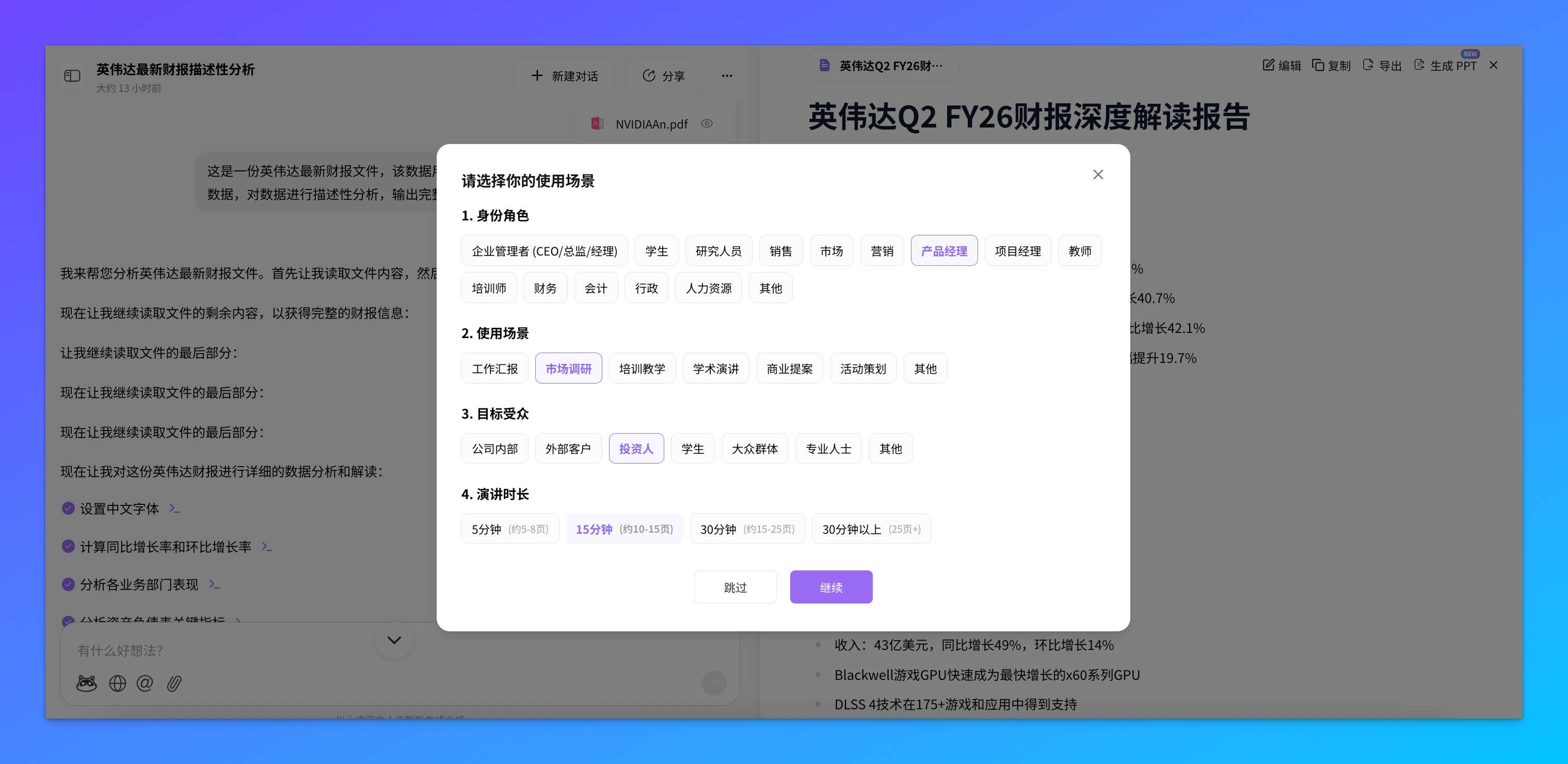Open the @ mention icon in the chat input
Viewport: 1568px width, 764px height.
146,683
